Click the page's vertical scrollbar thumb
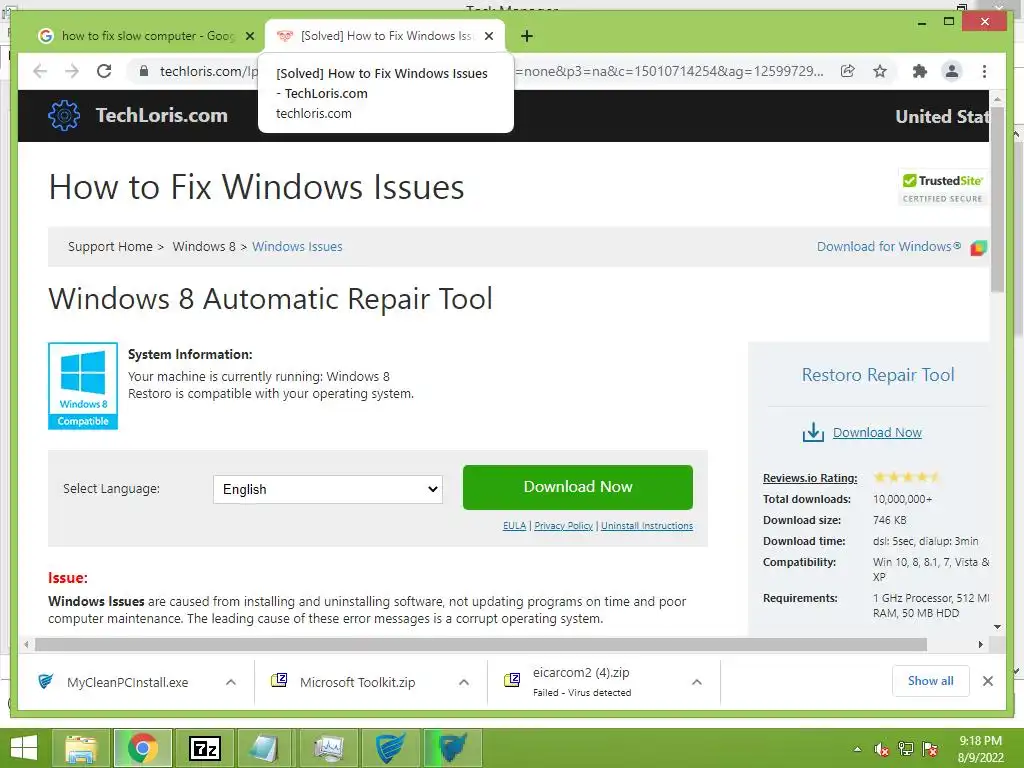 997,199
